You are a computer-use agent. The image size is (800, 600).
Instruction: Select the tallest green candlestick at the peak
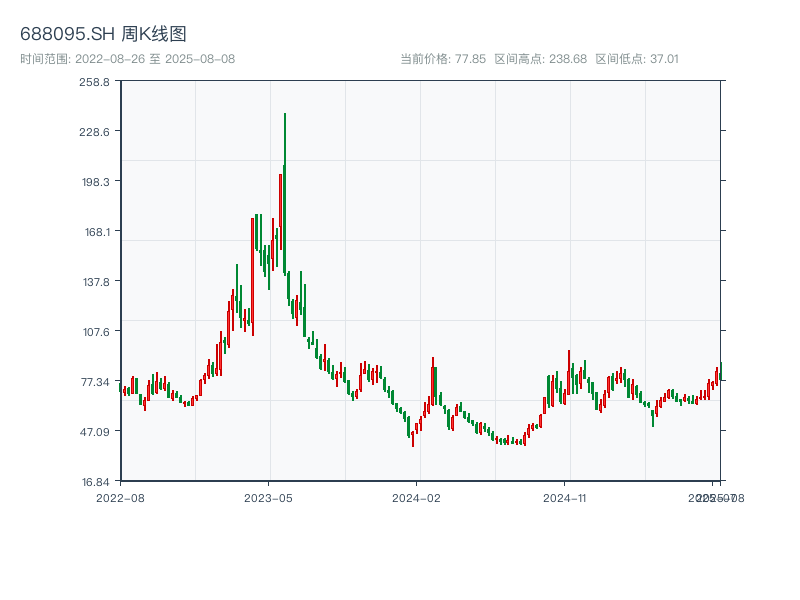tap(285, 194)
